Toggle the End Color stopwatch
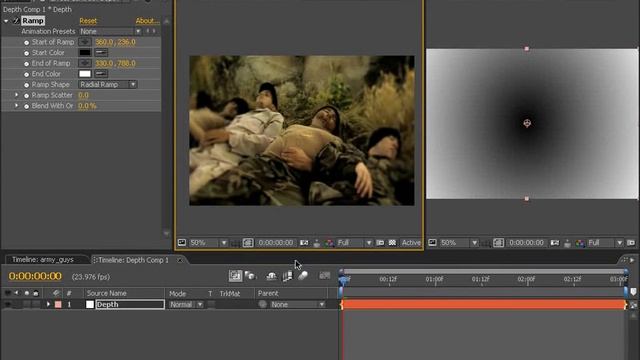640x360 pixels. 27,74
